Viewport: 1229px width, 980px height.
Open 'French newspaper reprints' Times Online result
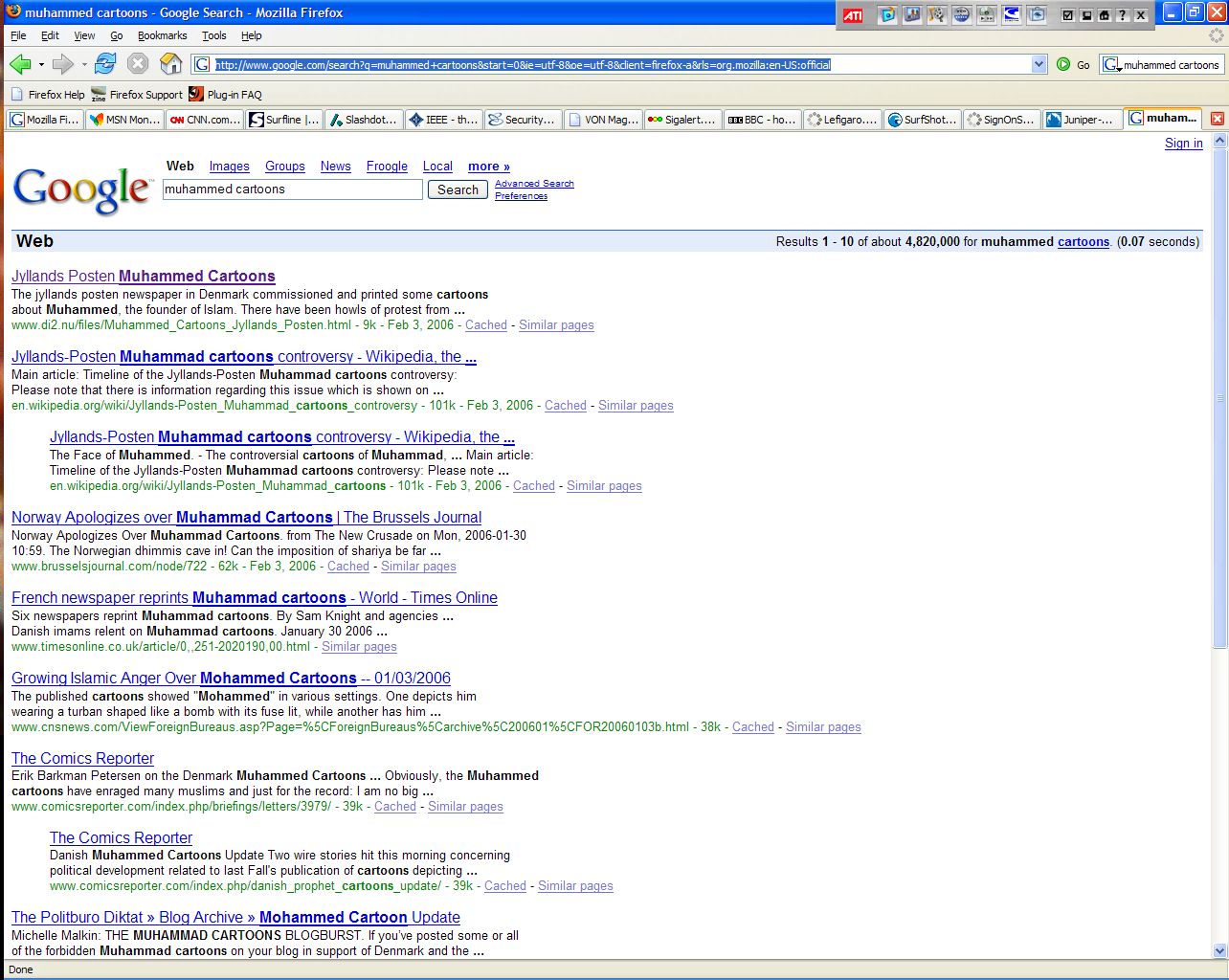255,598
